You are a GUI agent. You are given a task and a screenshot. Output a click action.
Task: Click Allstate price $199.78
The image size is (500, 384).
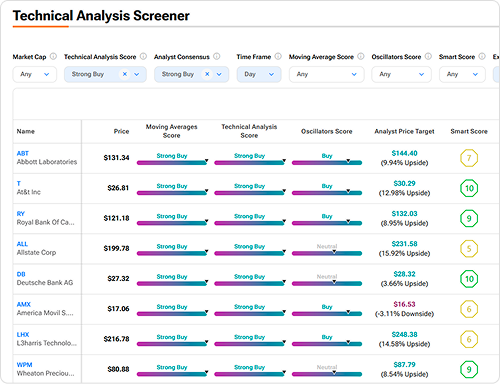click(116, 248)
